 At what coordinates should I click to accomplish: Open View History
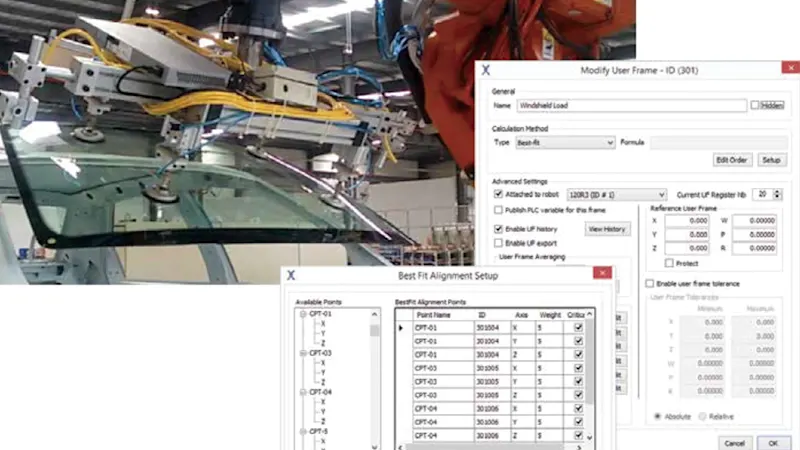607,229
